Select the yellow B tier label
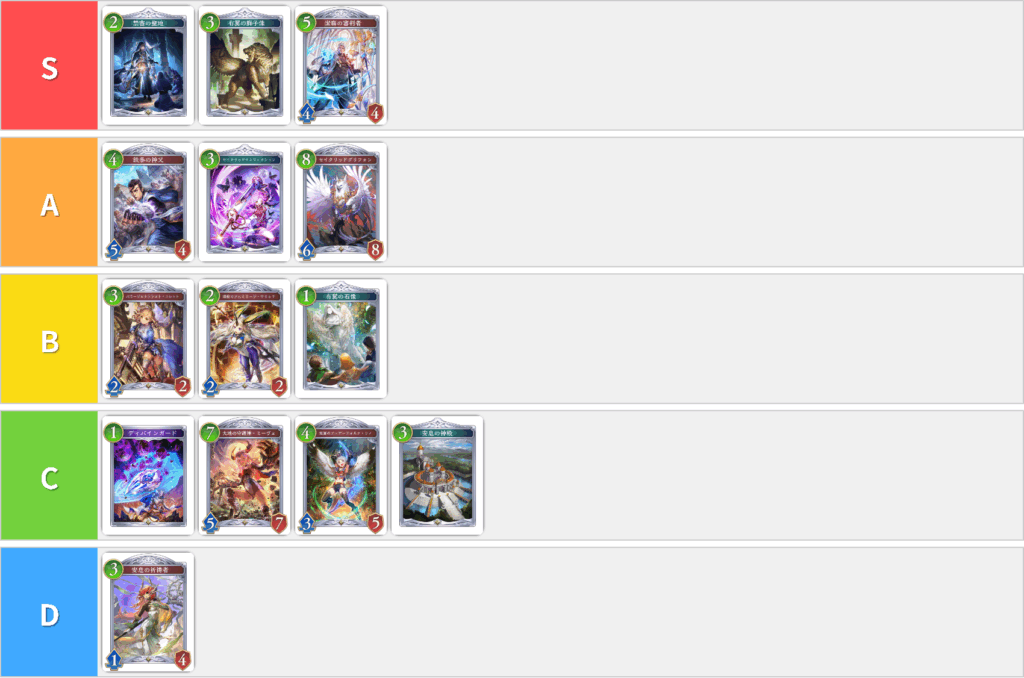1024x678 pixels. click(49, 338)
